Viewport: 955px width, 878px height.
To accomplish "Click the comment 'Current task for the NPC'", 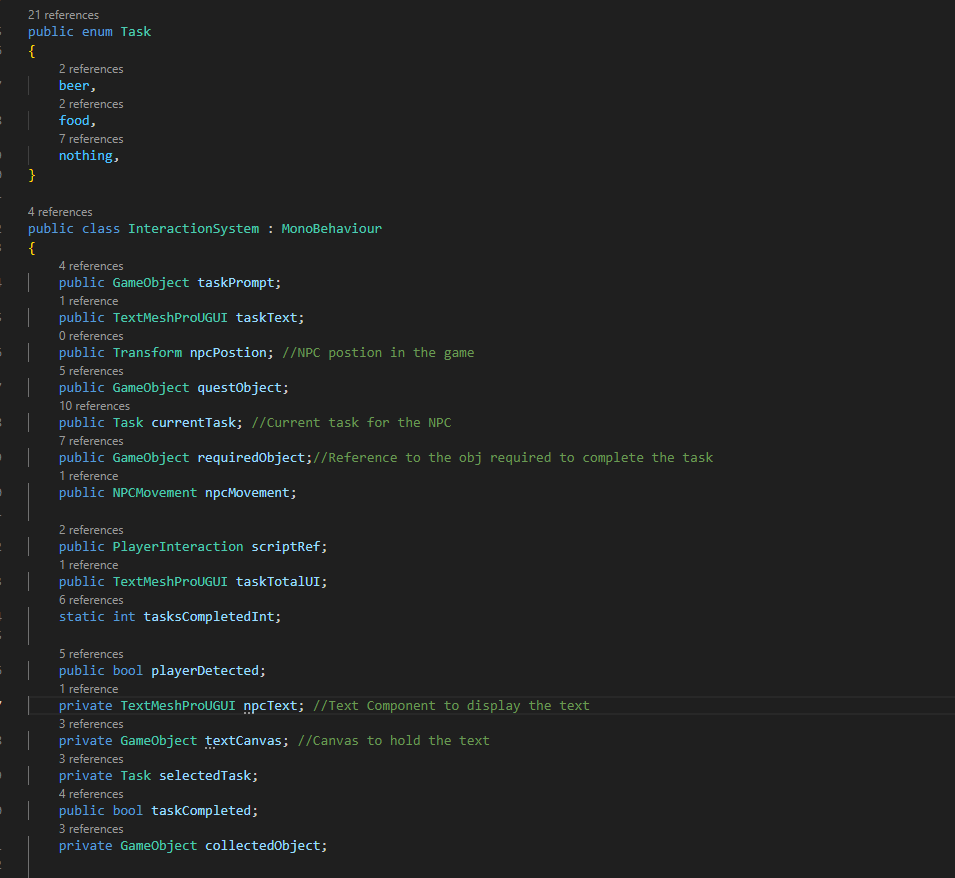I will pos(351,423).
